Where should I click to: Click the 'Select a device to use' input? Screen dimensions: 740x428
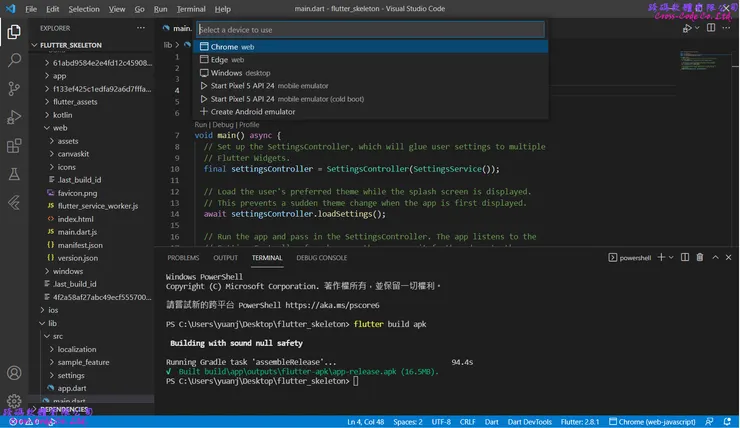(370, 30)
